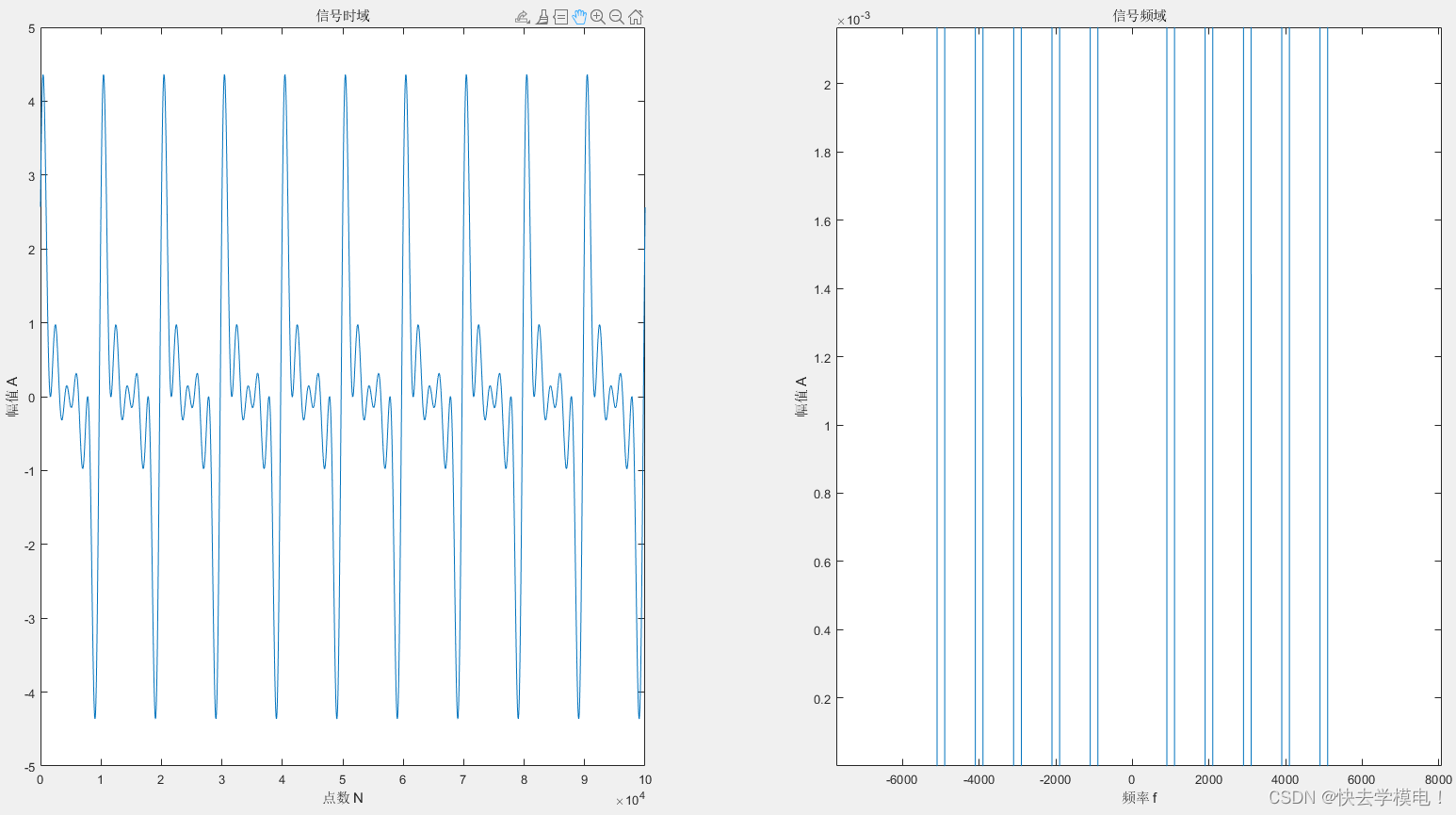Select the brush data tool
The image size is (1456, 815).
point(542,17)
